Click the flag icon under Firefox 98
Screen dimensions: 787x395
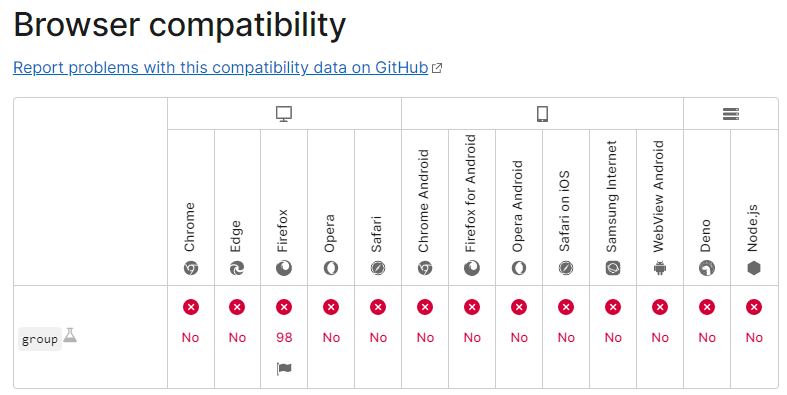pos(284,369)
